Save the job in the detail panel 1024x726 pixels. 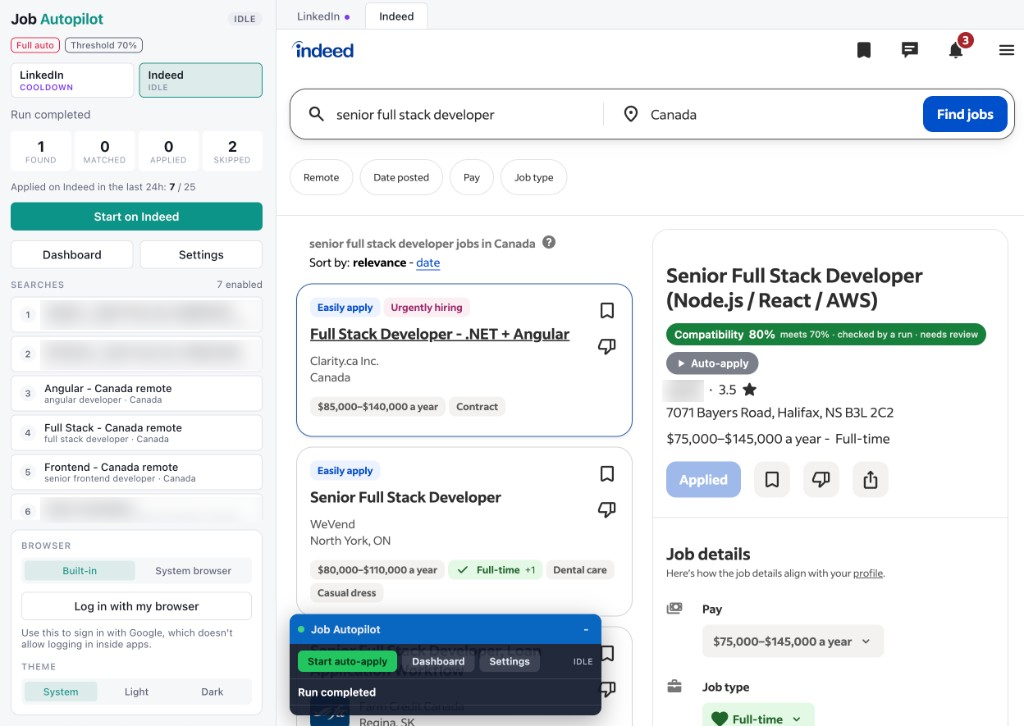coord(771,480)
